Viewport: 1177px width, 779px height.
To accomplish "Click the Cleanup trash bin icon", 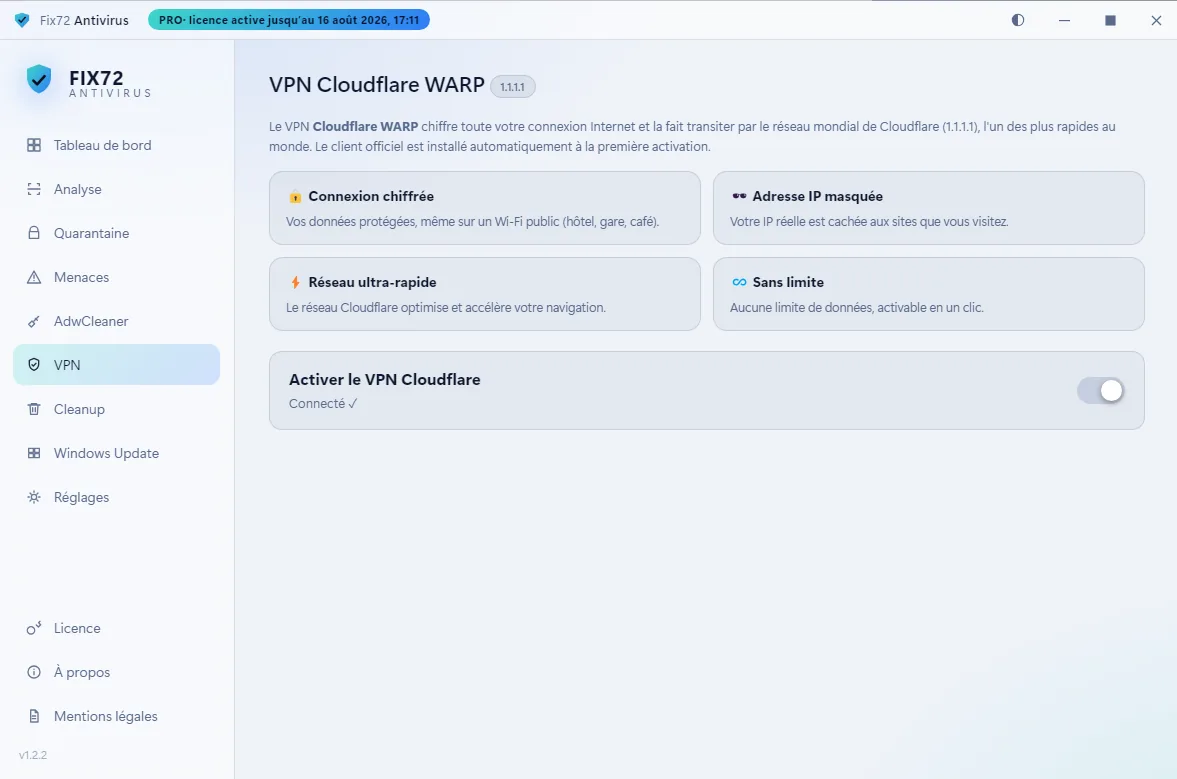I will (x=34, y=409).
